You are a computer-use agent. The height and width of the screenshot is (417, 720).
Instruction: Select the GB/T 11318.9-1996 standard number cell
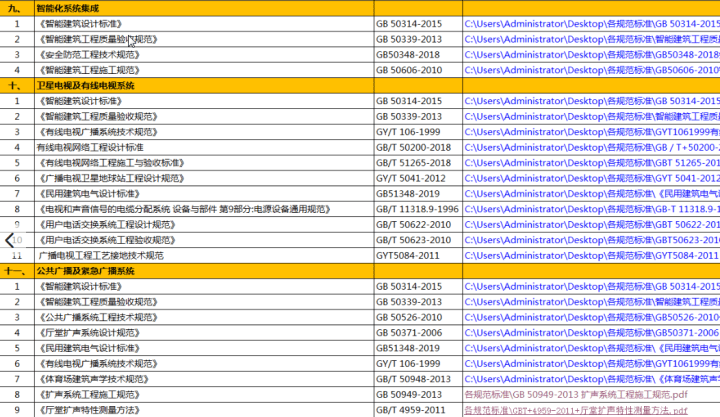(x=417, y=209)
